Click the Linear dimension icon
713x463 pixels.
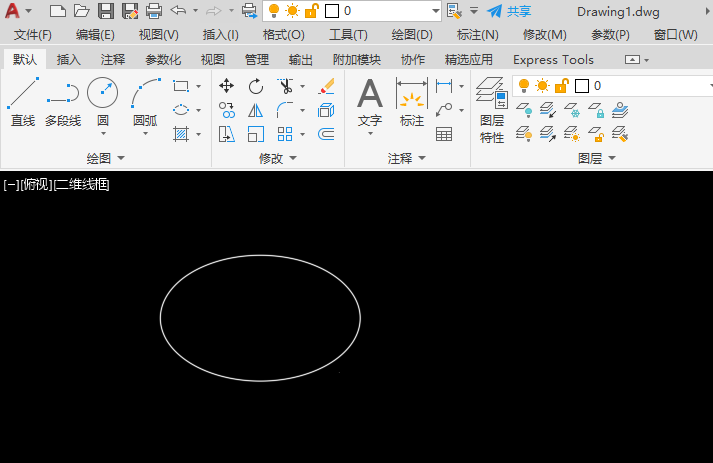(x=444, y=86)
